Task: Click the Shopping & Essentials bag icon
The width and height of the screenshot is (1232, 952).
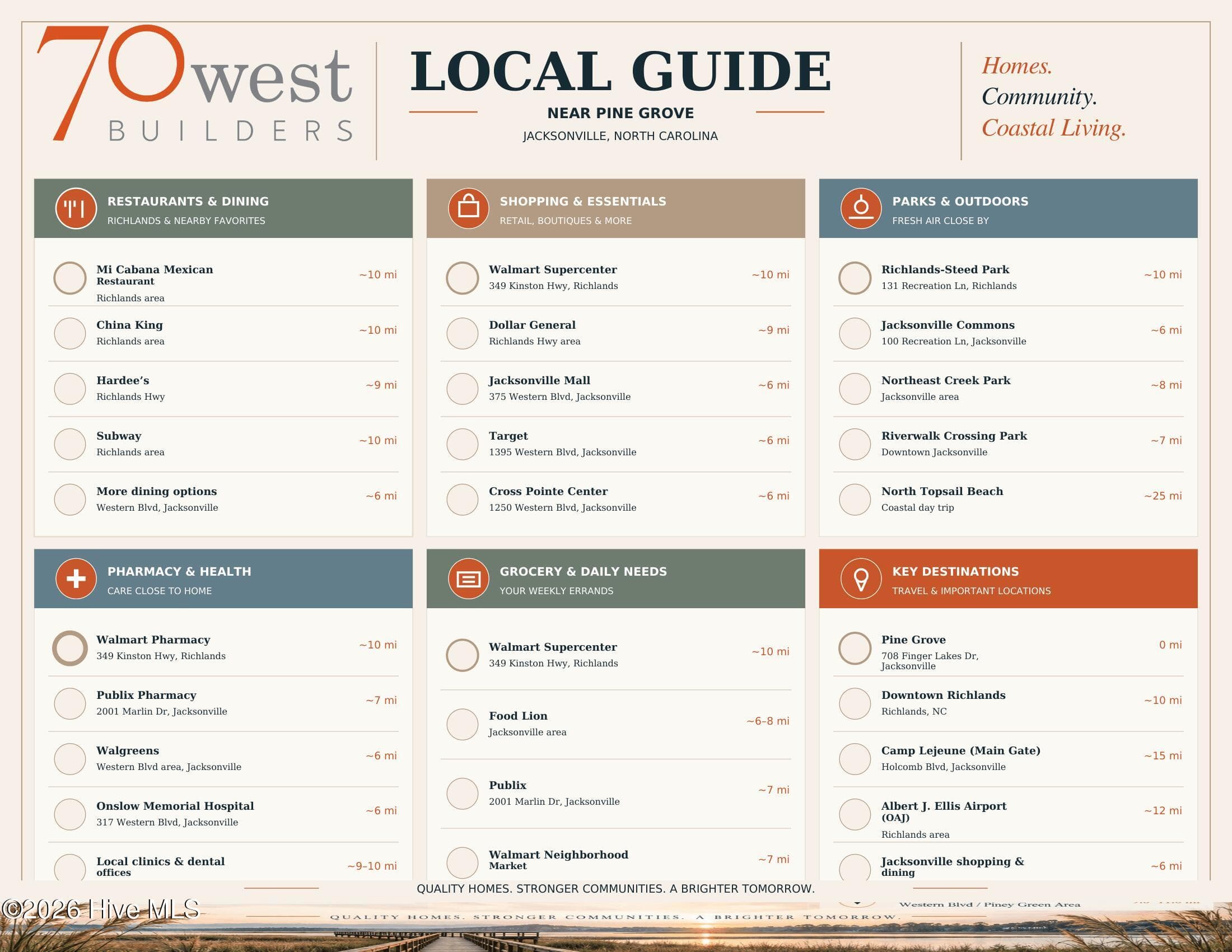Action: 468,208
